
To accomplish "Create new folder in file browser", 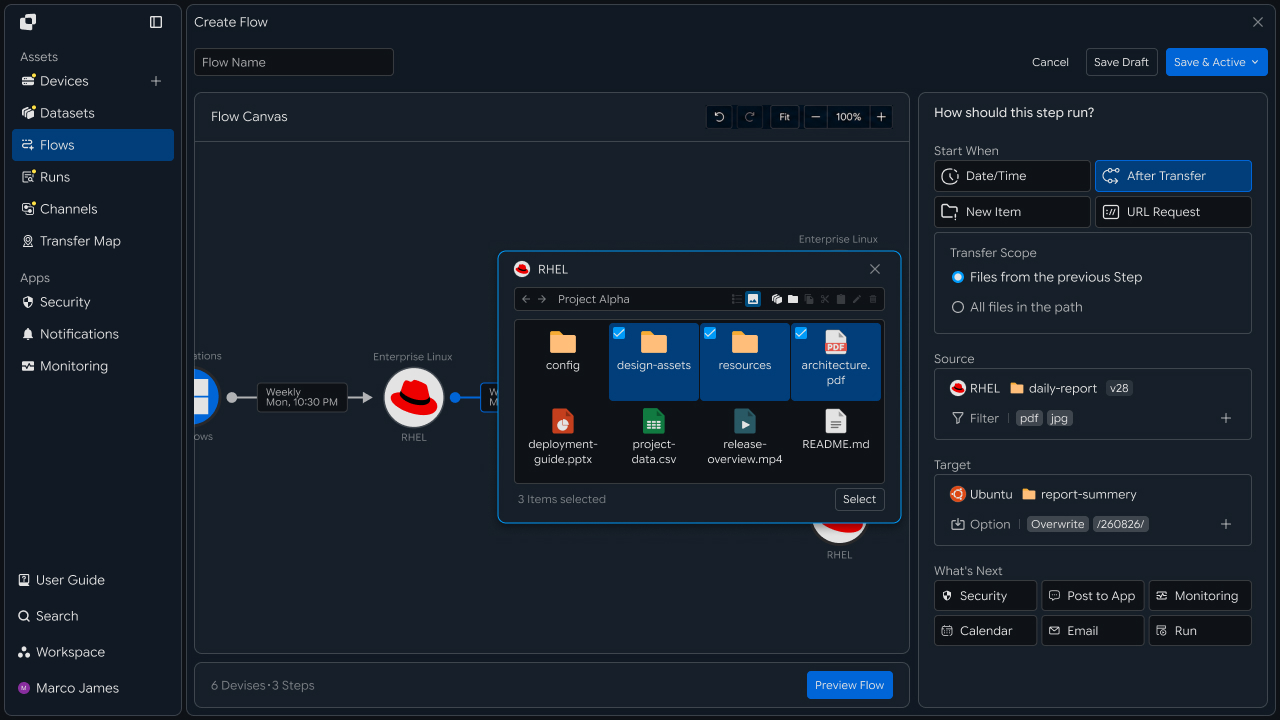I will tap(793, 299).
